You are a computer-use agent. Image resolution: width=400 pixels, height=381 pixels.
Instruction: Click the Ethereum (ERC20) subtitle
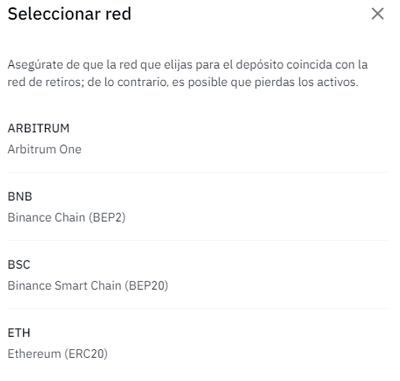click(x=58, y=354)
